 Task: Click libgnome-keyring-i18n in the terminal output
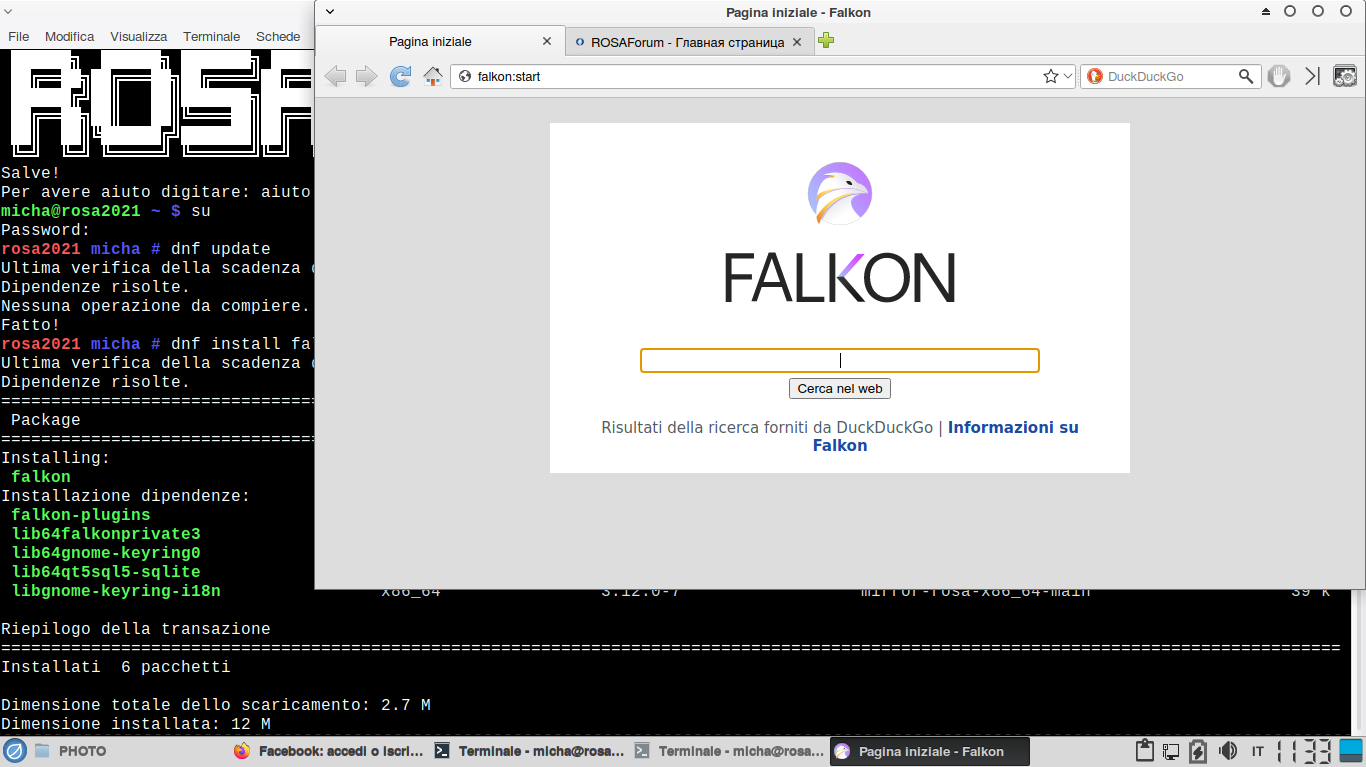click(x=116, y=591)
